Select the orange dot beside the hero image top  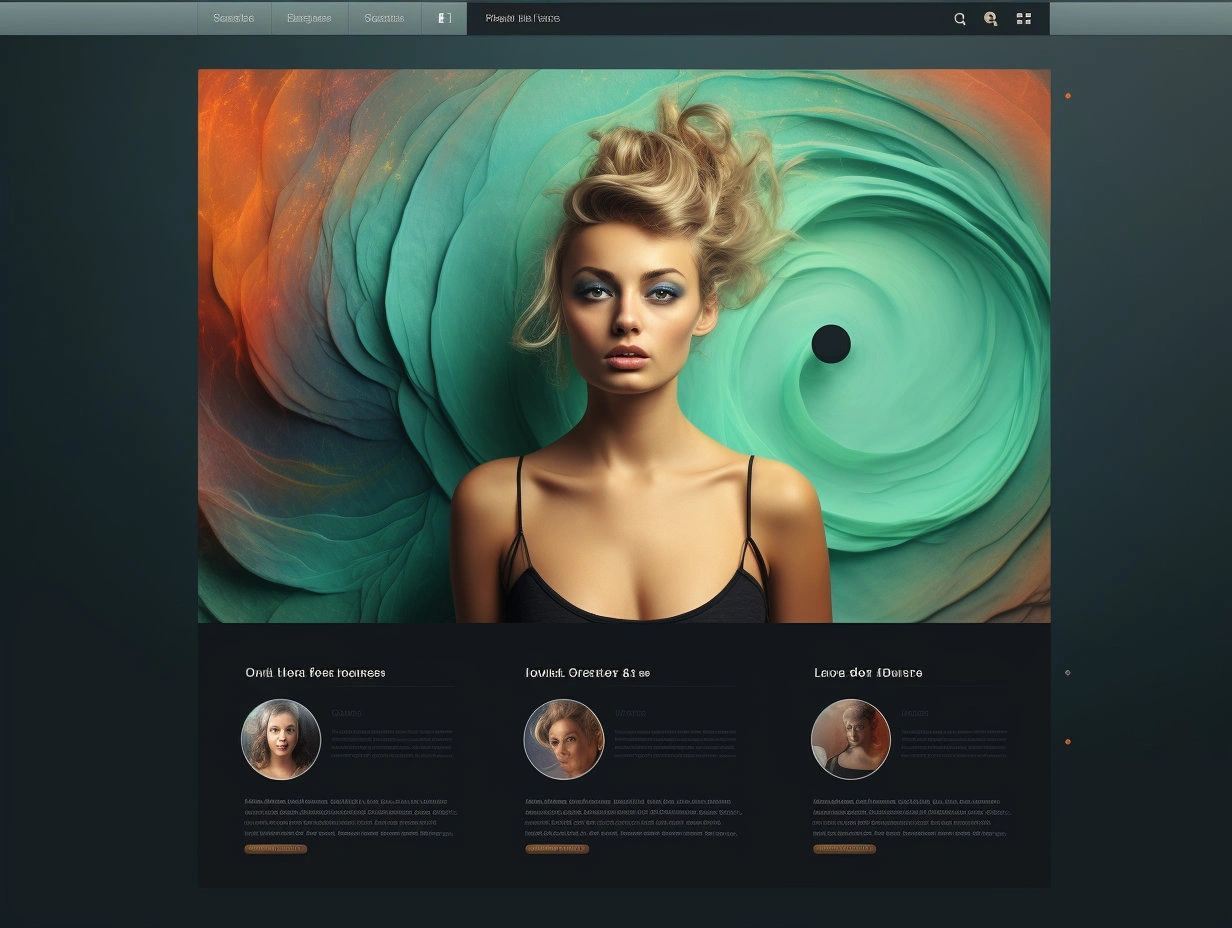pos(1068,96)
